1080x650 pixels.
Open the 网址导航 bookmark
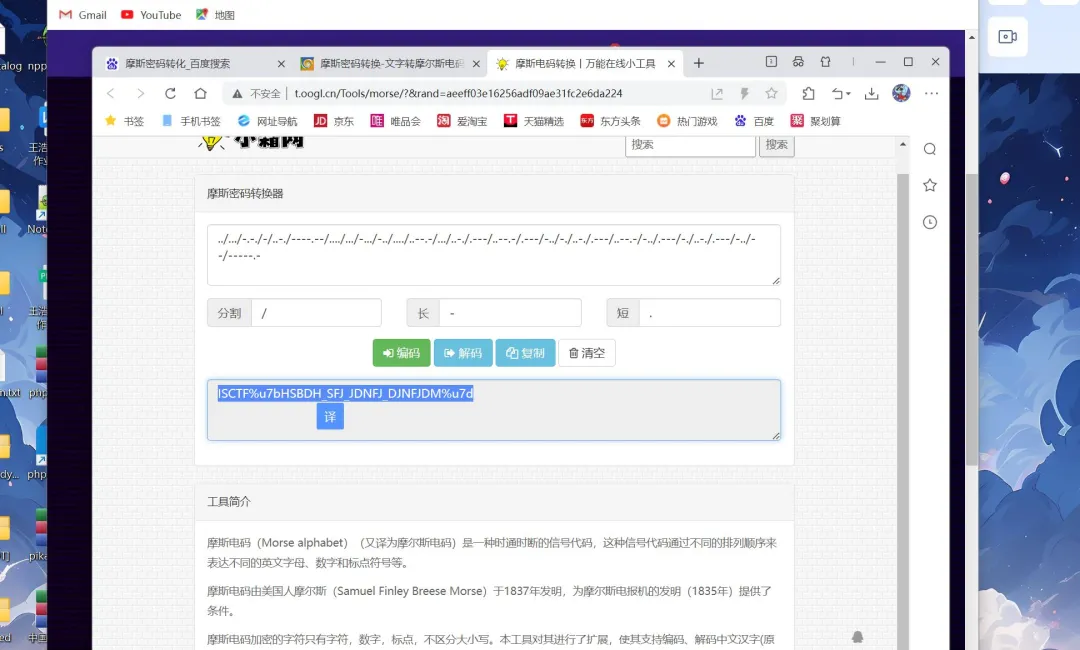click(x=267, y=121)
